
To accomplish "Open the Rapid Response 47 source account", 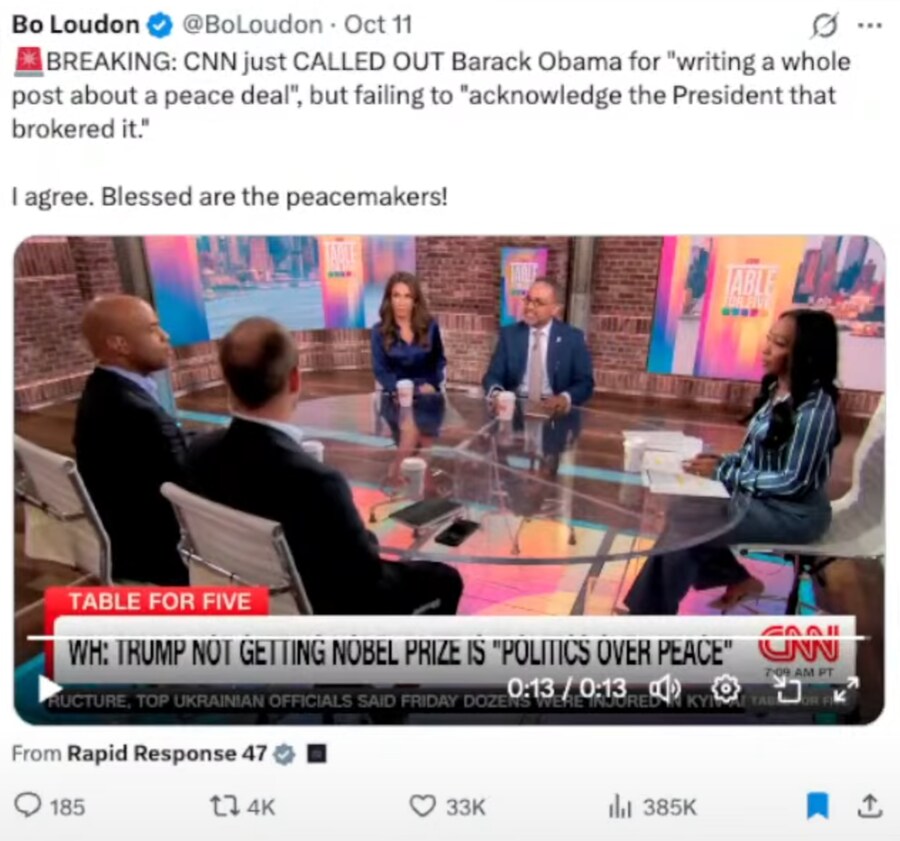I will click(x=167, y=753).
